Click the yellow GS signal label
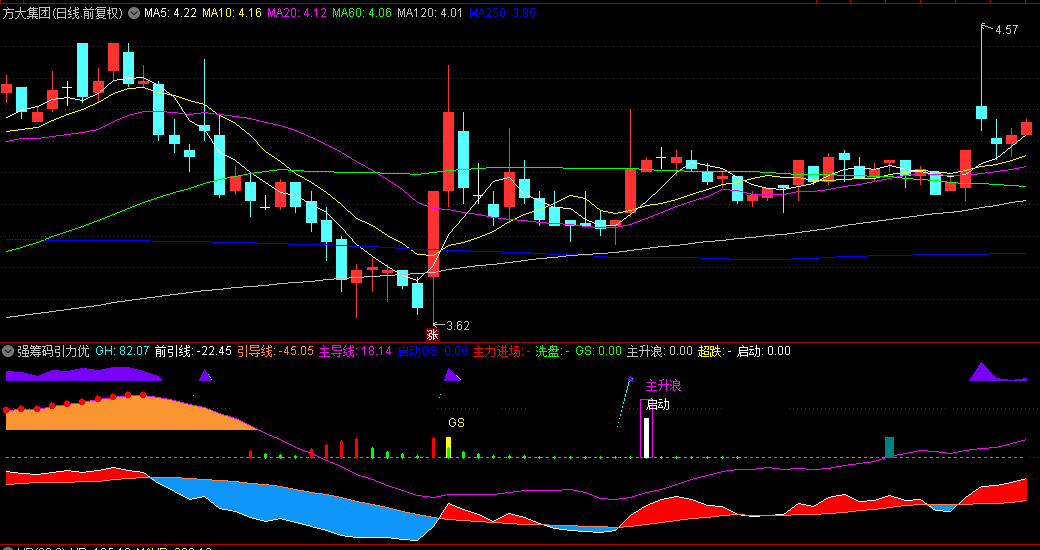Screen dimensions: 1040x550 456,423
